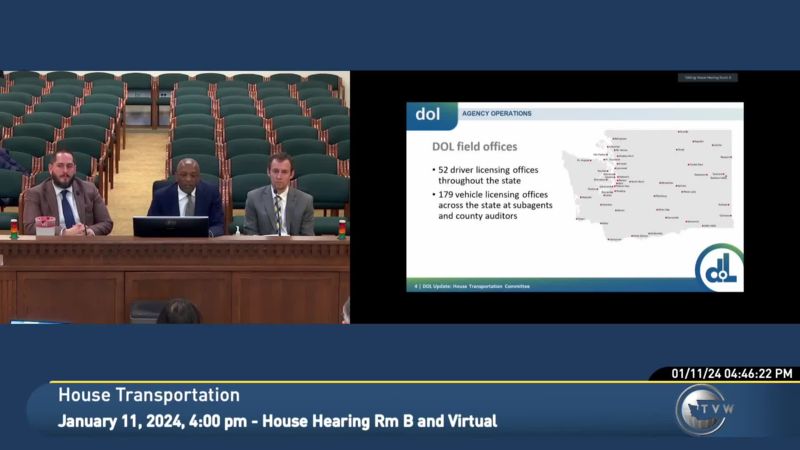
Task: Click the House Transportation title text
Action: coord(148,395)
